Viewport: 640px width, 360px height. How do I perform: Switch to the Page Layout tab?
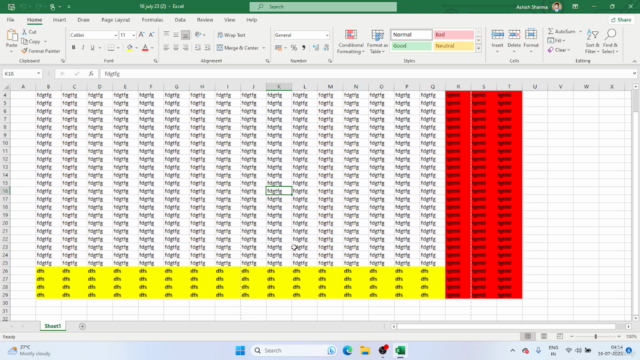point(116,20)
